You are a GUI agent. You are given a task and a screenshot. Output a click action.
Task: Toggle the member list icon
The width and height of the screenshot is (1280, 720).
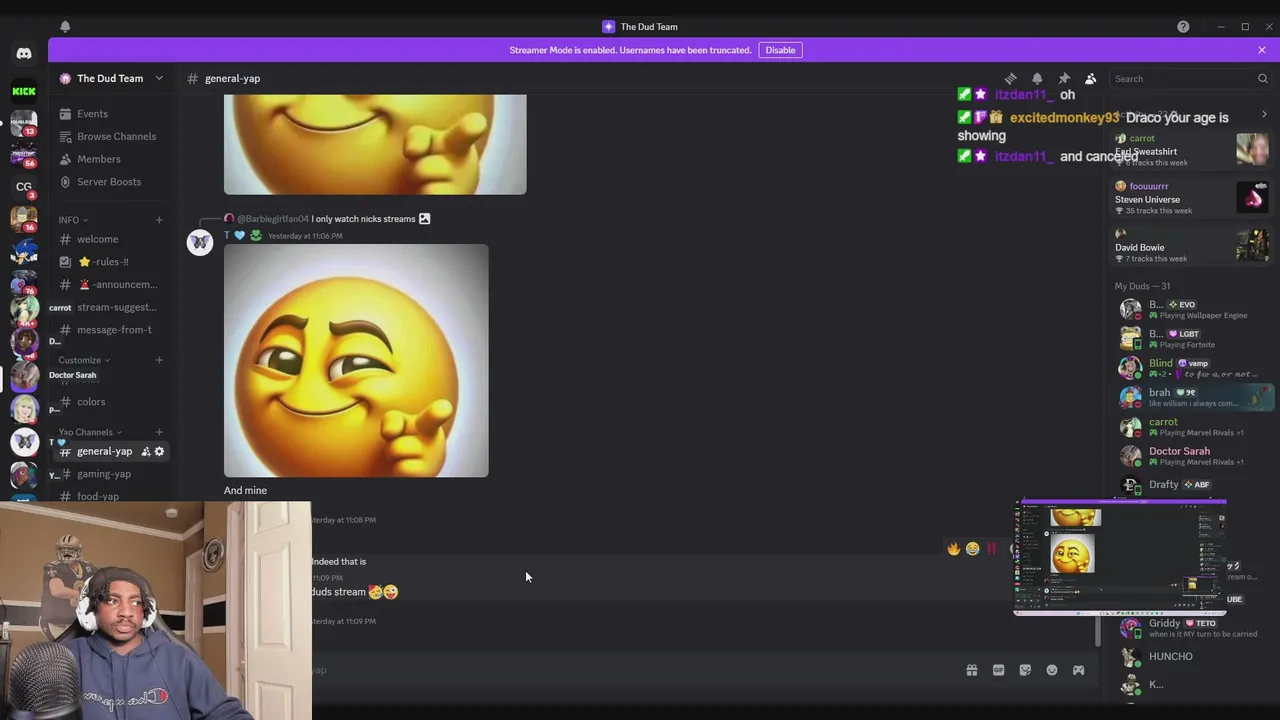(x=1091, y=79)
